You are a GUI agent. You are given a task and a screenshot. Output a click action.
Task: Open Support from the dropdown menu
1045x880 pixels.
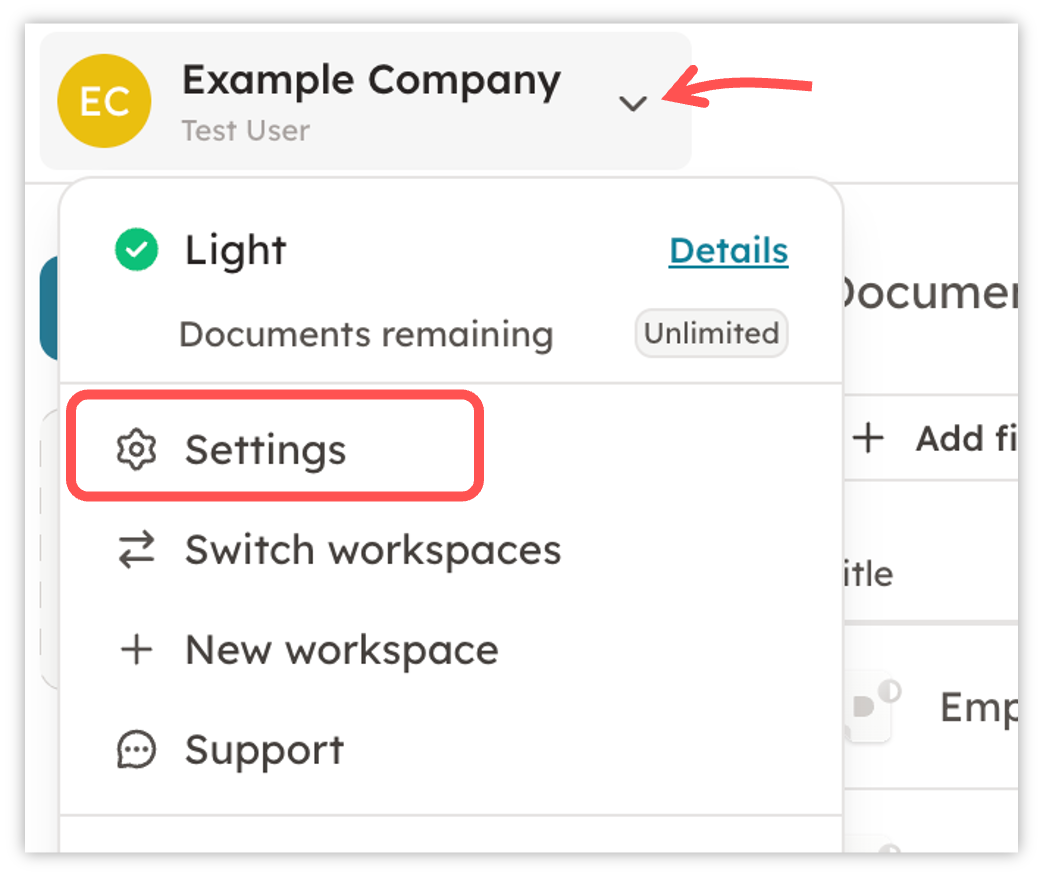point(231,749)
